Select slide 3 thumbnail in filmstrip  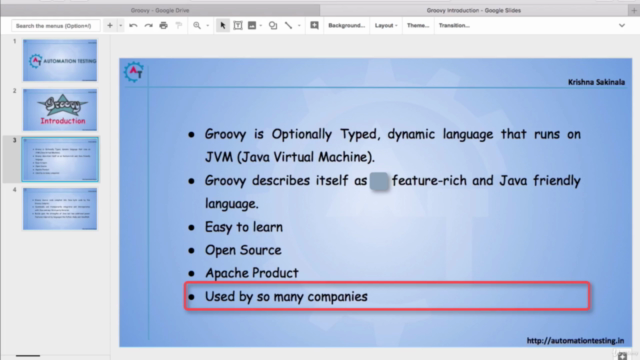[60, 159]
